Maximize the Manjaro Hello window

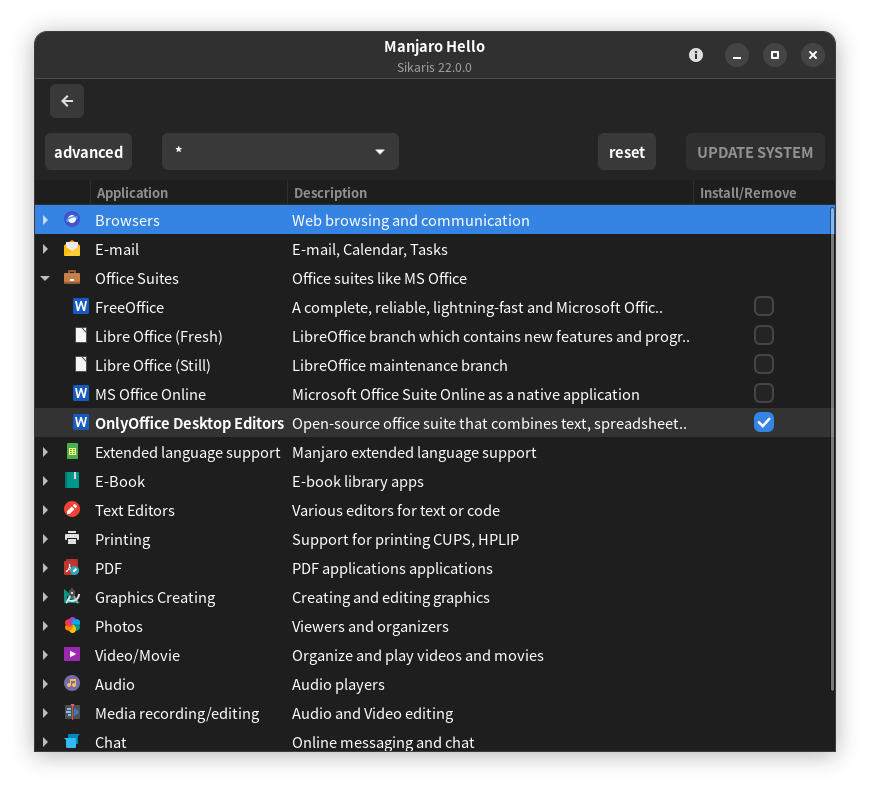(x=775, y=55)
